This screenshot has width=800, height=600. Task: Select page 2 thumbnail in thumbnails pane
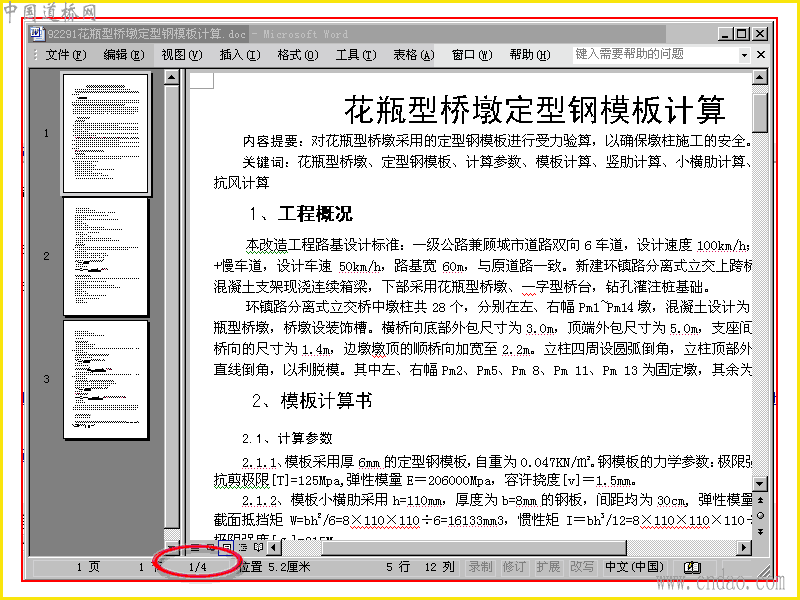pos(106,256)
